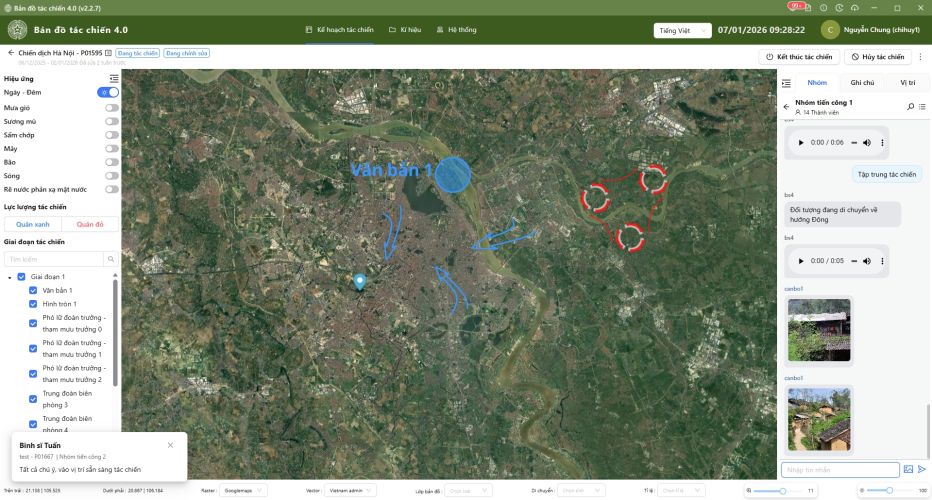The height and width of the screenshot is (500, 932).
Task: Send the chat message
Action: [x=922, y=469]
